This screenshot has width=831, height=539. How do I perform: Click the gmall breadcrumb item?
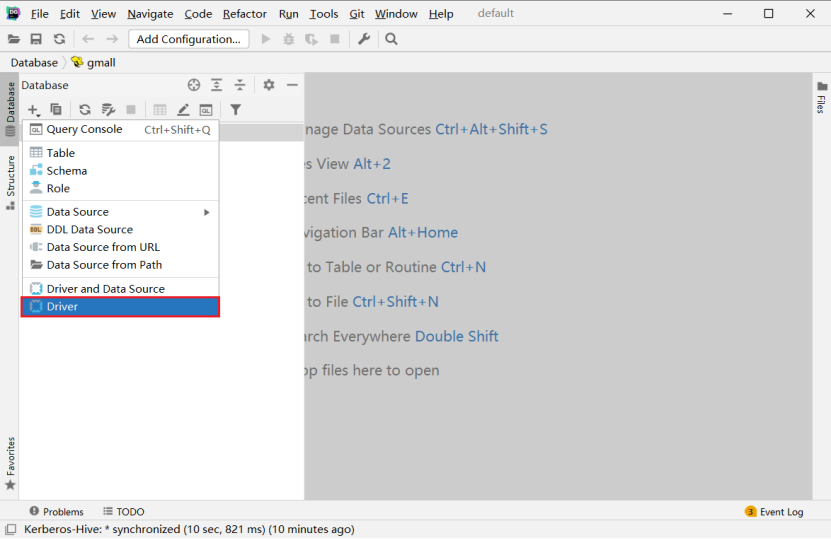[94, 63]
